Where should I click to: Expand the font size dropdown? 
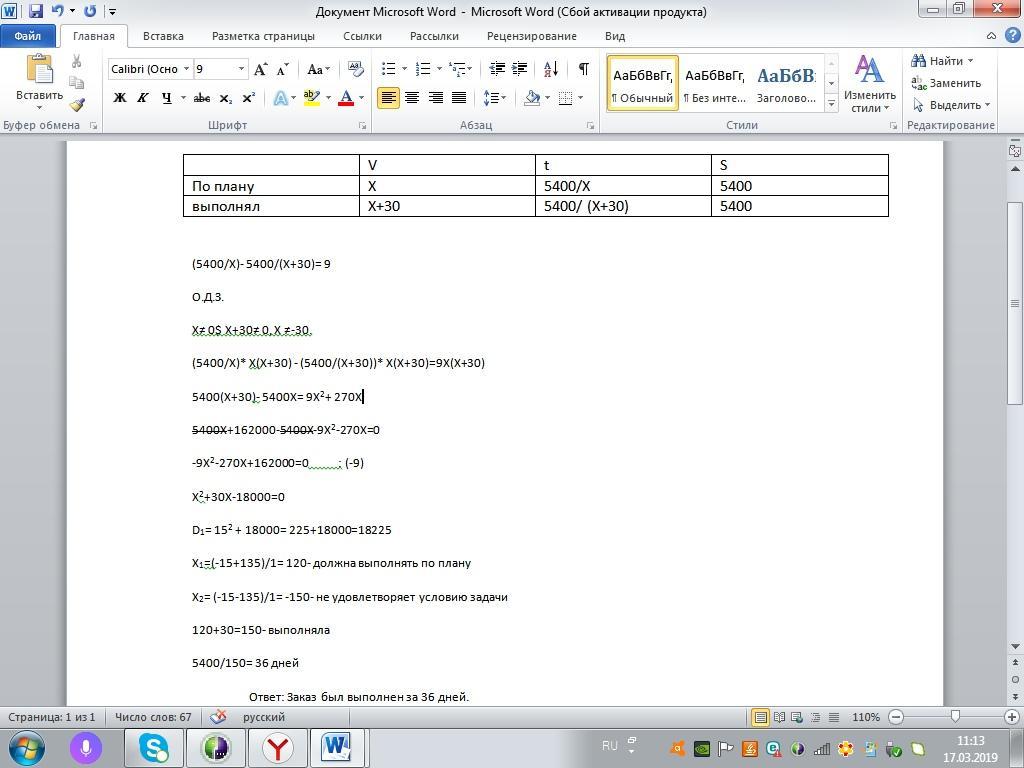point(241,69)
